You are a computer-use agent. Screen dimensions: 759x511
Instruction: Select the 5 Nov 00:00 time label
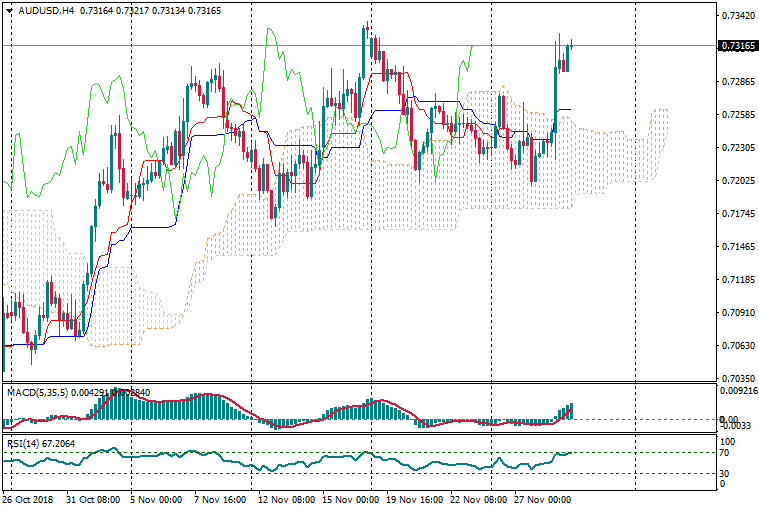(156, 499)
